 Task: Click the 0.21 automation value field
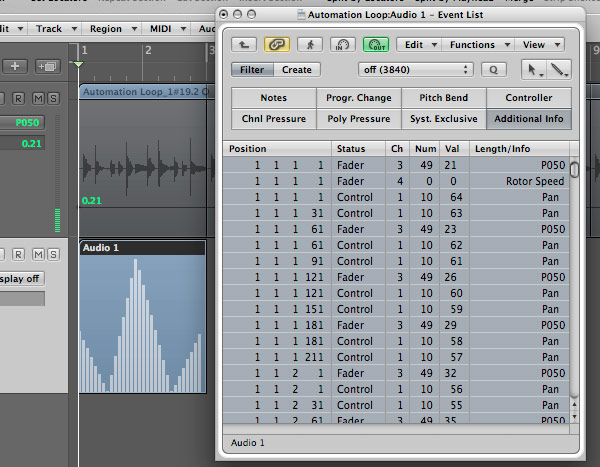[22, 144]
